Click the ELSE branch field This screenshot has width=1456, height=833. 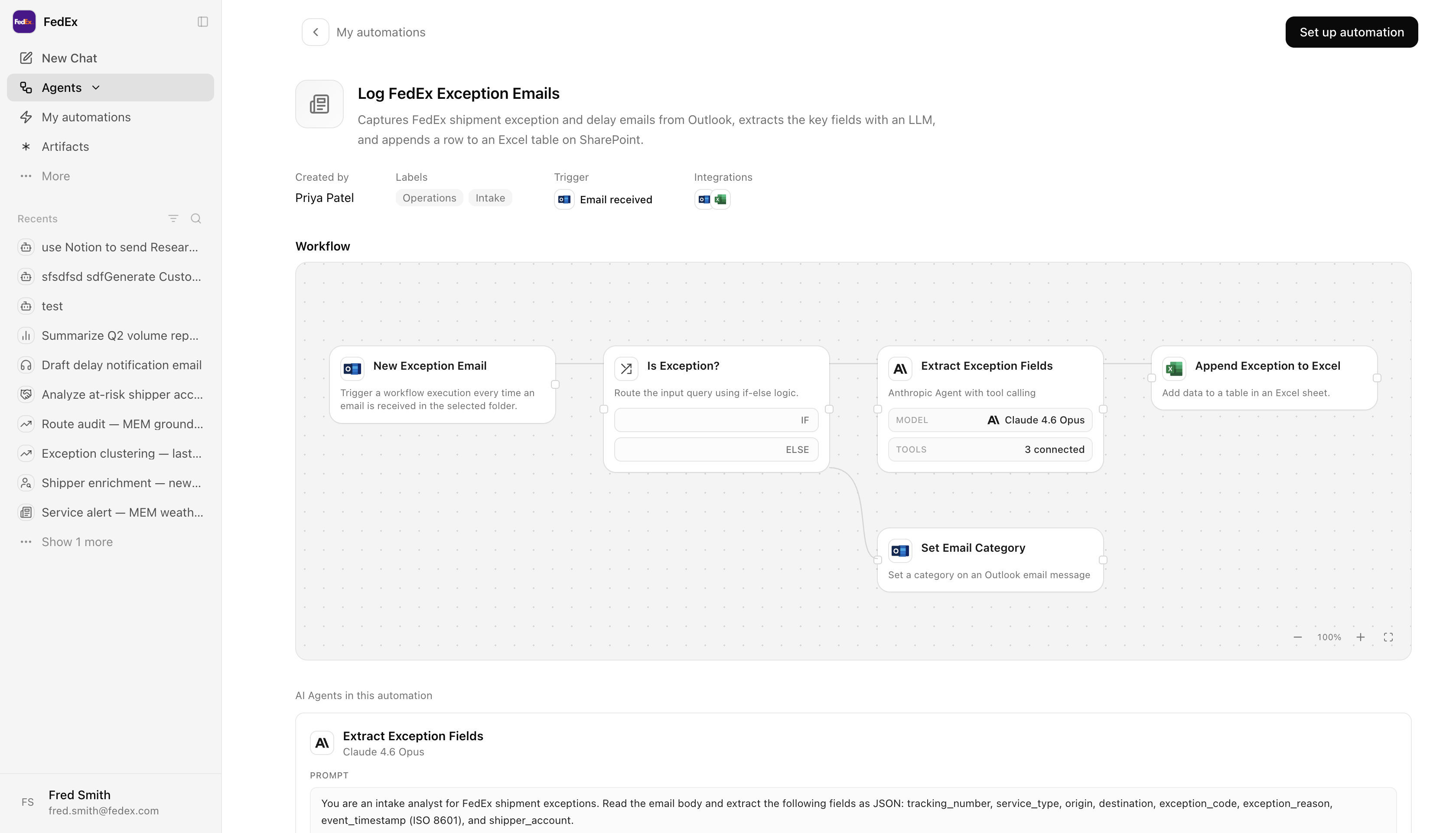point(716,449)
